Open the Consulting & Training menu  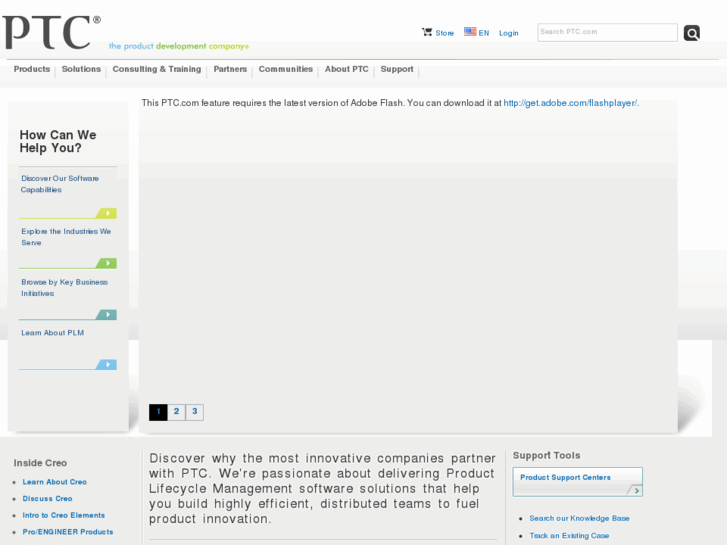157,69
